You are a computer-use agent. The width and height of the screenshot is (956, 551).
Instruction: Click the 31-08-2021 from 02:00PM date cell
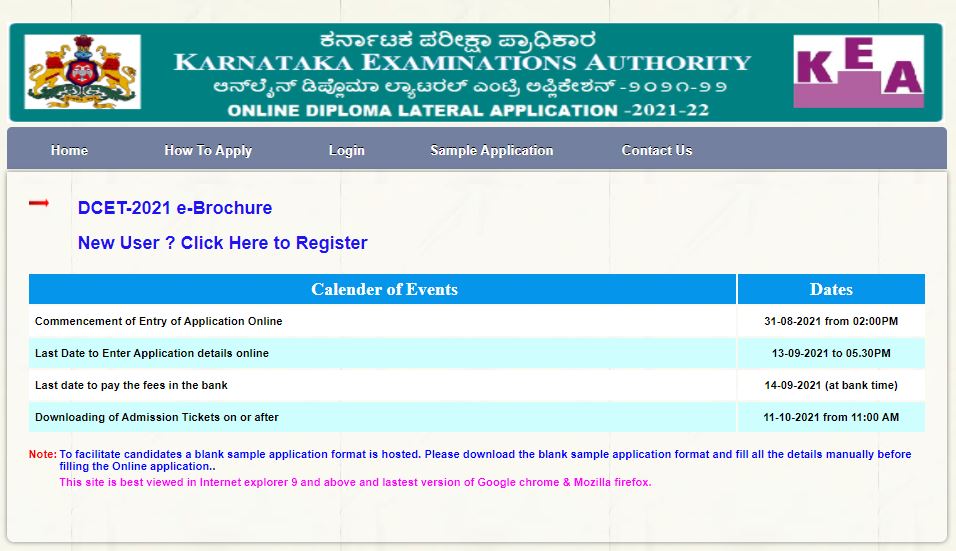[x=831, y=321]
